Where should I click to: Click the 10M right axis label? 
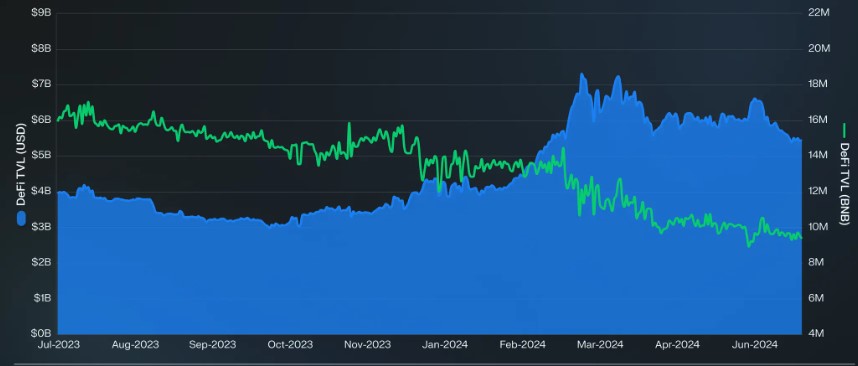[819, 226]
